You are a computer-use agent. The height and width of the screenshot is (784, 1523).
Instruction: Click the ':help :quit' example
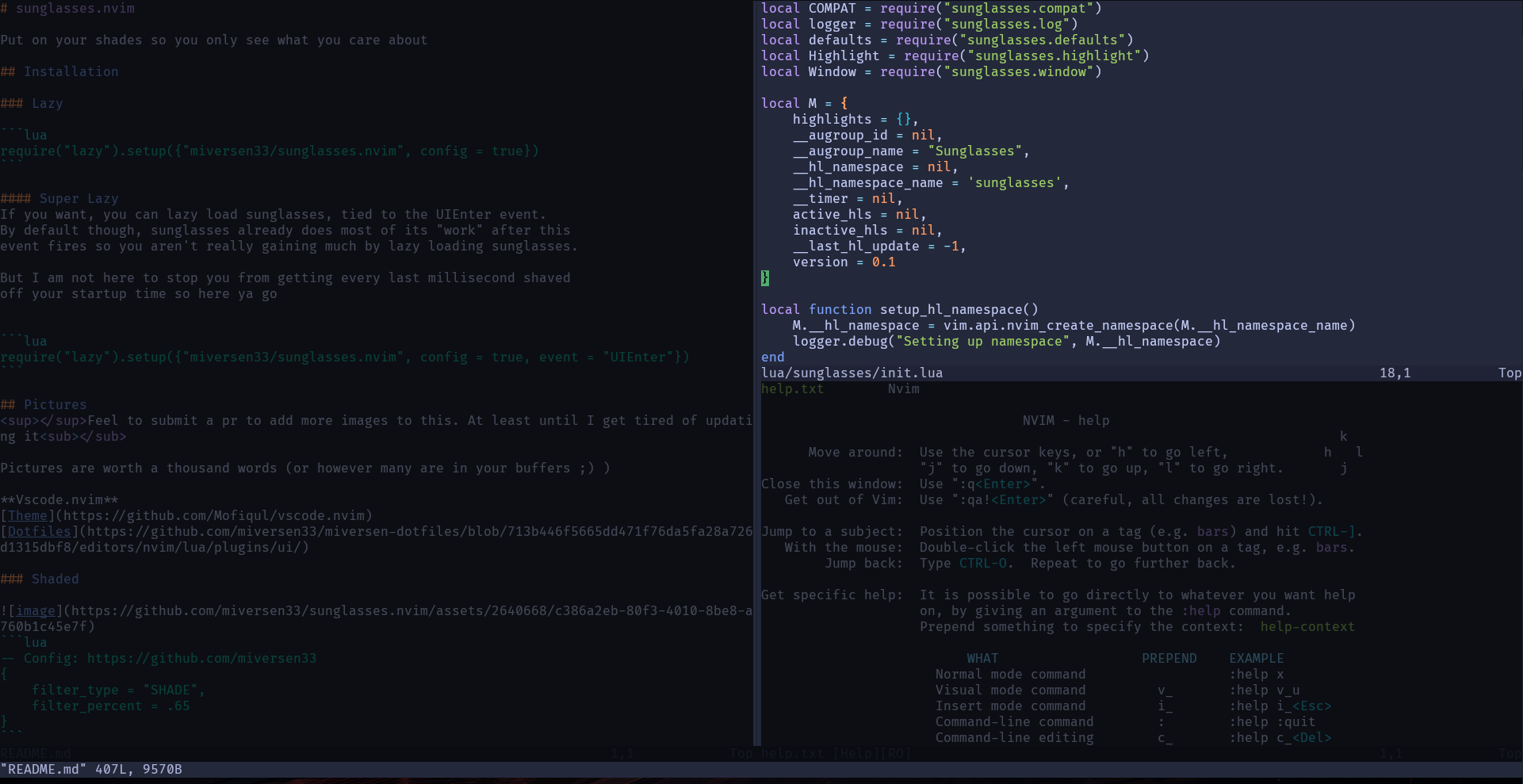tap(1272, 721)
